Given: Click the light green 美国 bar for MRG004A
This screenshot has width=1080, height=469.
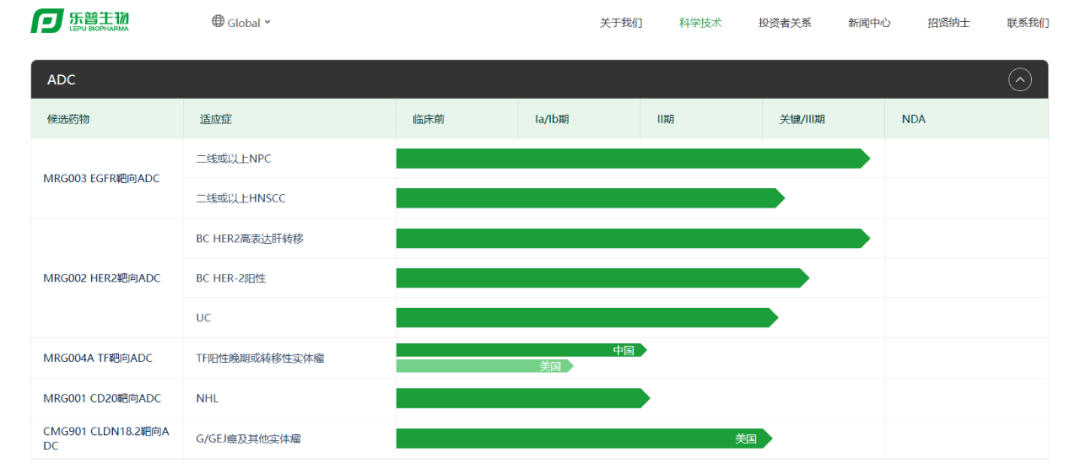Looking at the screenshot, I should pos(483,366).
